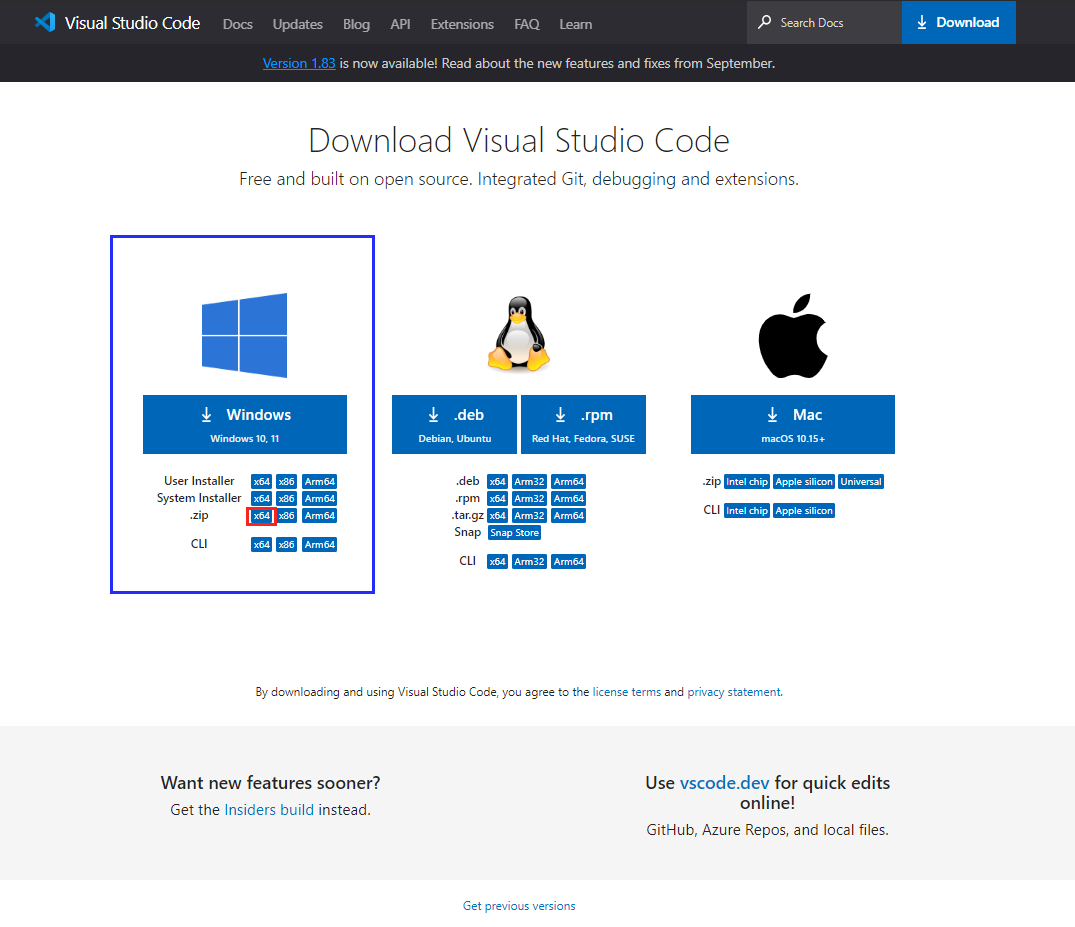Image resolution: width=1075 pixels, height=927 pixels.
Task: Open the Docs menu item
Action: 238,24
